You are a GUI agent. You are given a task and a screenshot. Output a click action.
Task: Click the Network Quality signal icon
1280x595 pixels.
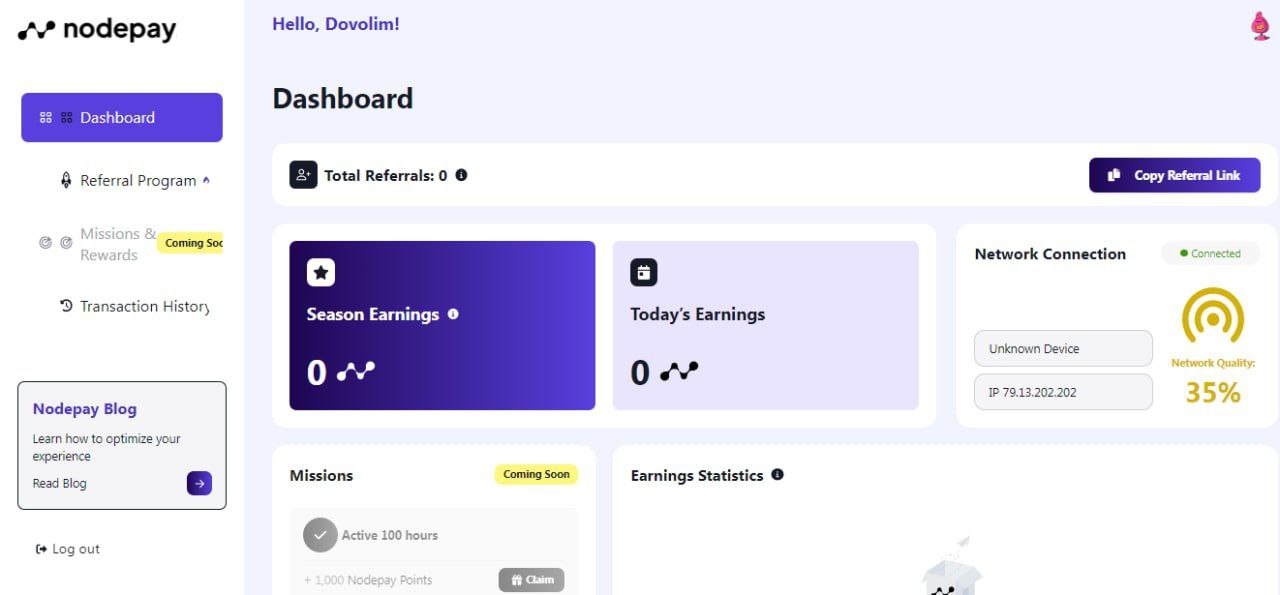[x=1212, y=318]
